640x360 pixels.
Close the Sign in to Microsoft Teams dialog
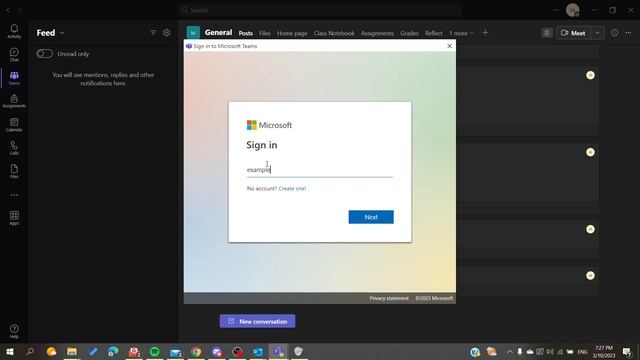coord(449,46)
